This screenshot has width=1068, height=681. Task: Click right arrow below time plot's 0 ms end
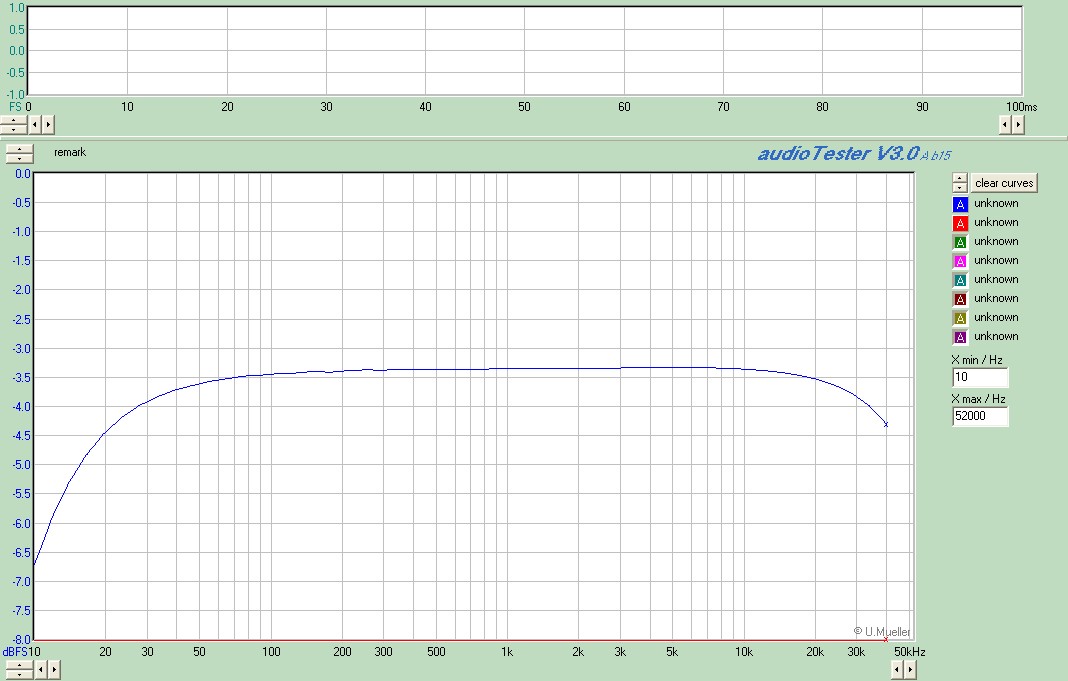(48, 125)
